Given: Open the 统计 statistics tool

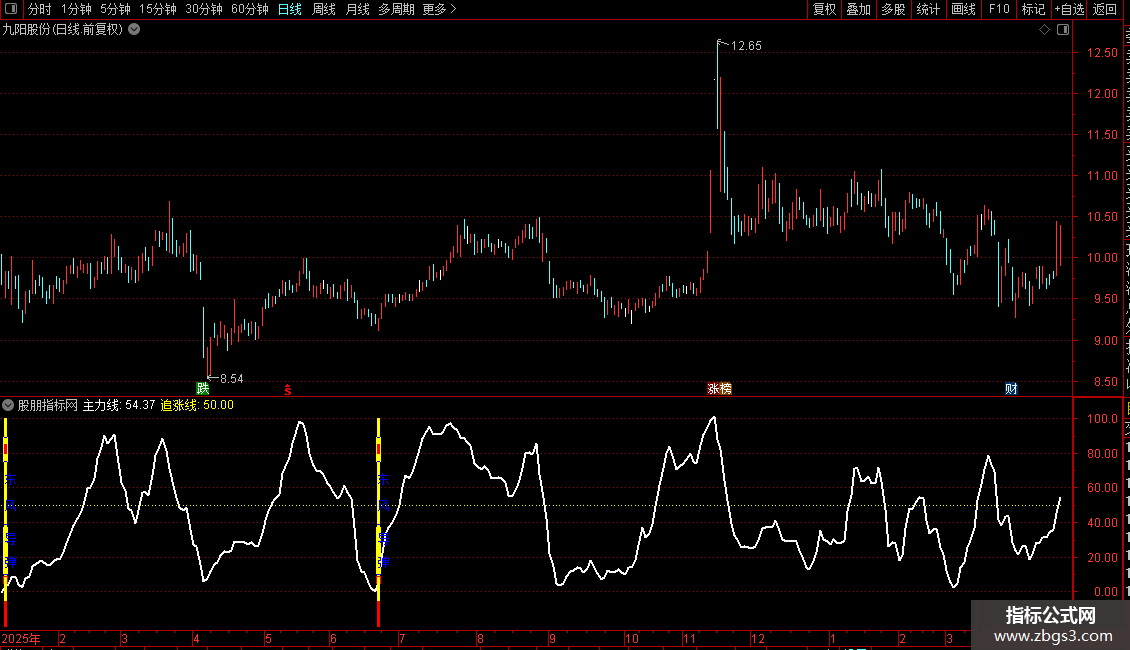Looking at the screenshot, I should (928, 9).
